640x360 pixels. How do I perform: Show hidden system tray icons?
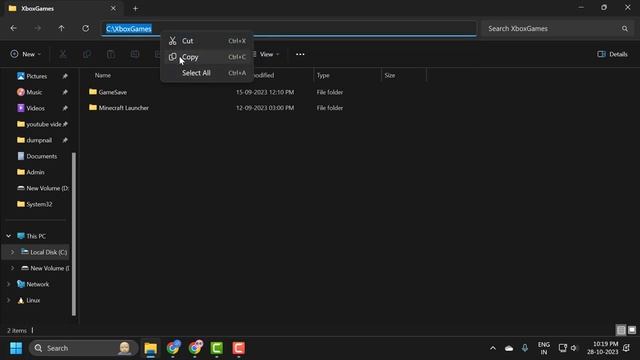tap(493, 348)
